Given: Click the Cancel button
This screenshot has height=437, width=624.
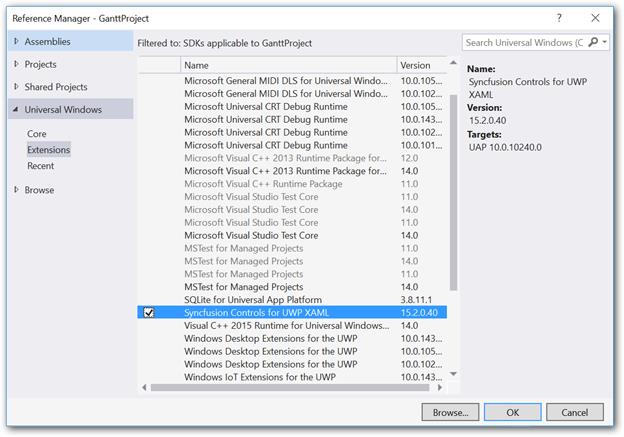Looking at the screenshot, I should tap(575, 412).
